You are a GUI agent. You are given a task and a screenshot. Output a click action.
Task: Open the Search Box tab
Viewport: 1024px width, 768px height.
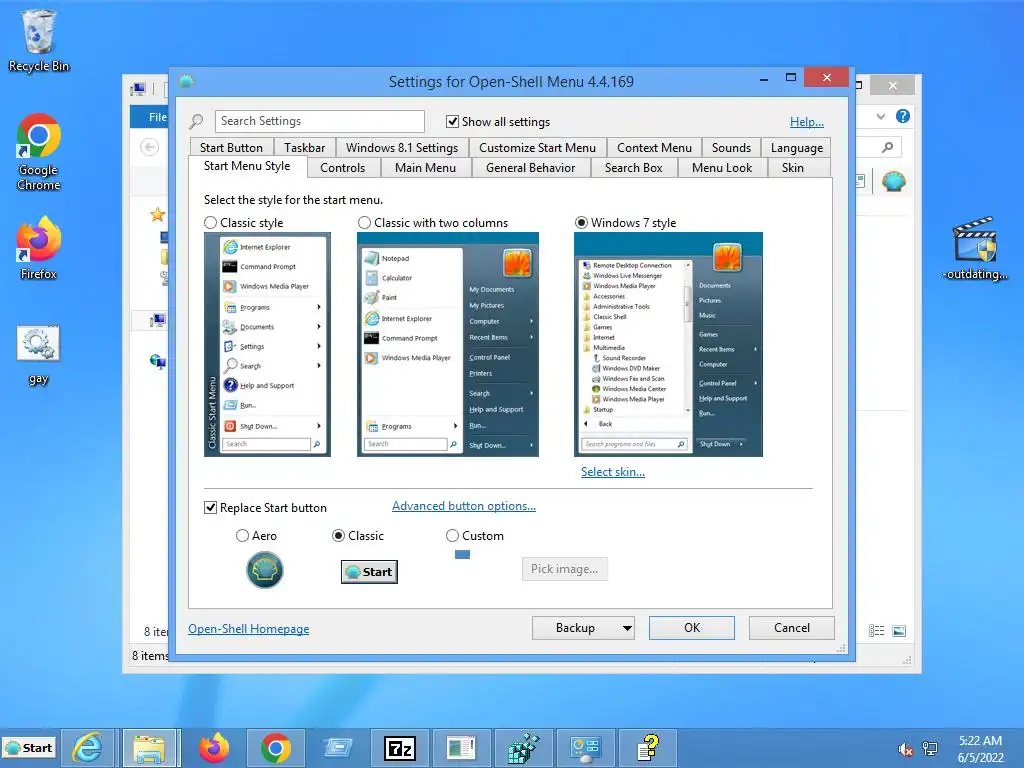pyautogui.click(x=633, y=168)
